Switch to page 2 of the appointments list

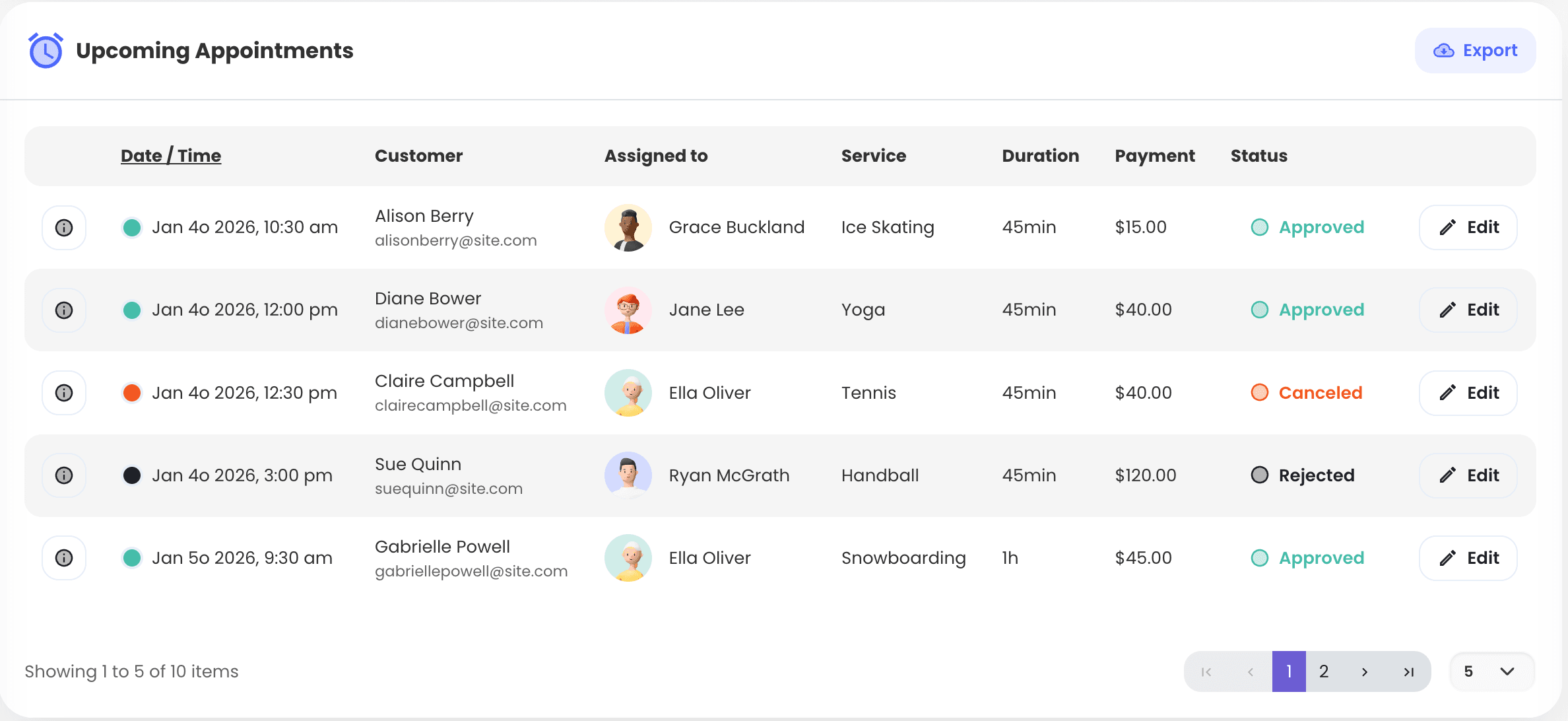point(1324,671)
